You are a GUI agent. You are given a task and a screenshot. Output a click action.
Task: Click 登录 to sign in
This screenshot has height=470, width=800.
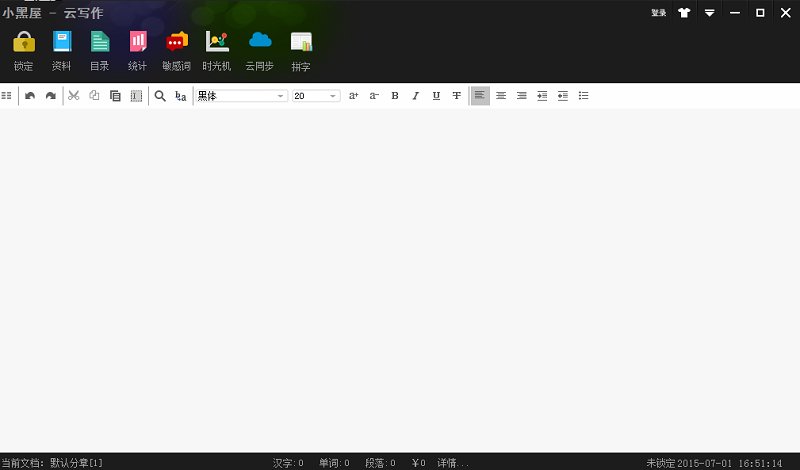[x=658, y=13]
